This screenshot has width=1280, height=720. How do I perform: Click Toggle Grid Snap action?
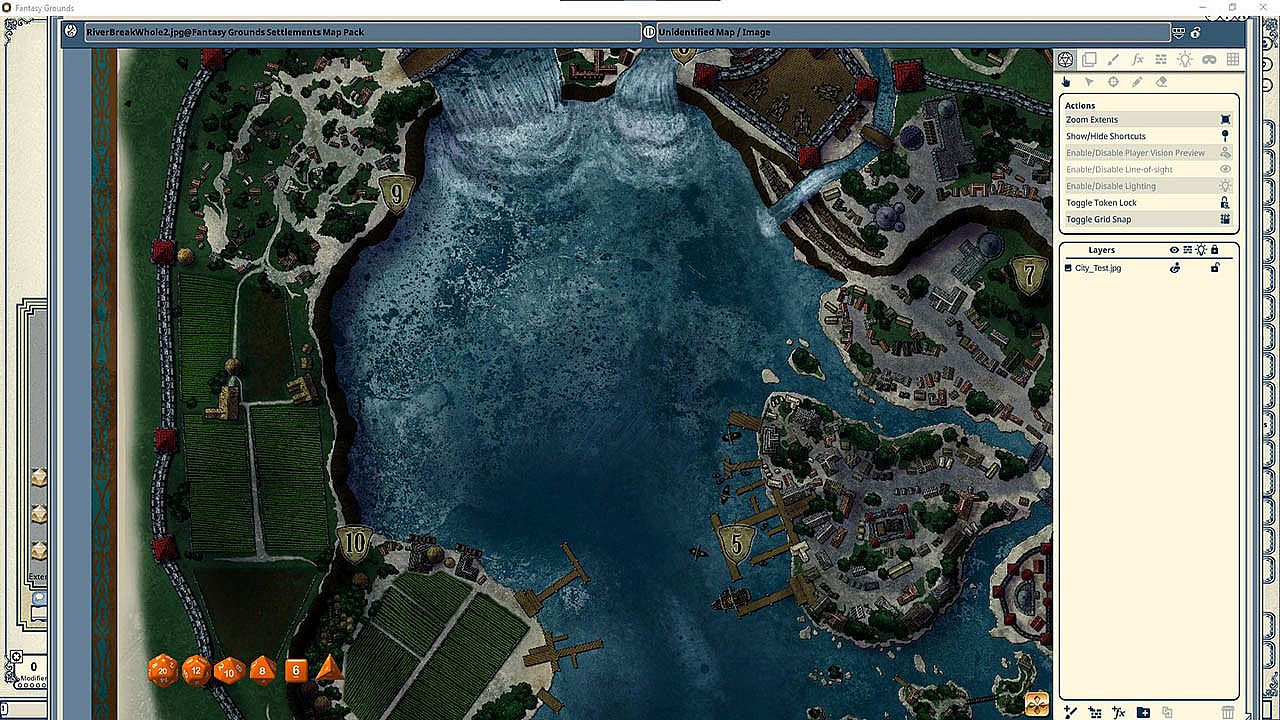coord(1148,219)
